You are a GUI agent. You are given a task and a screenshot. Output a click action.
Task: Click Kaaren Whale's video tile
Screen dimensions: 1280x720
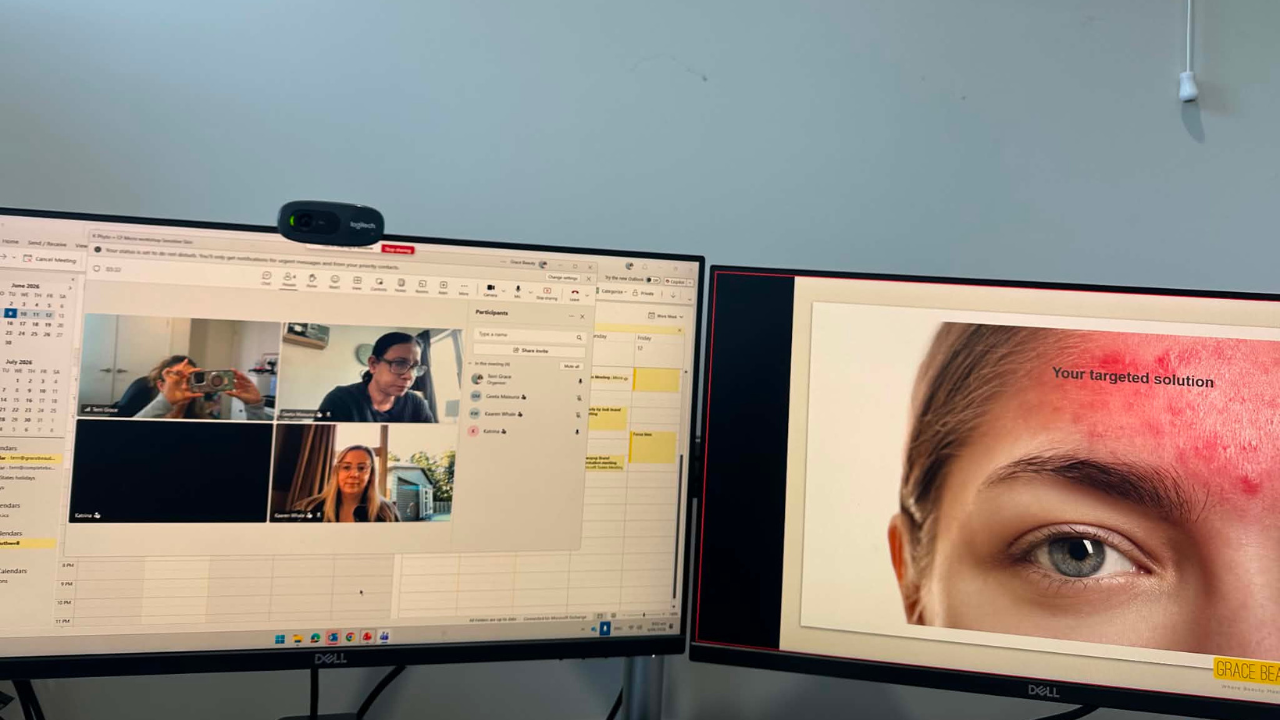tap(362, 473)
